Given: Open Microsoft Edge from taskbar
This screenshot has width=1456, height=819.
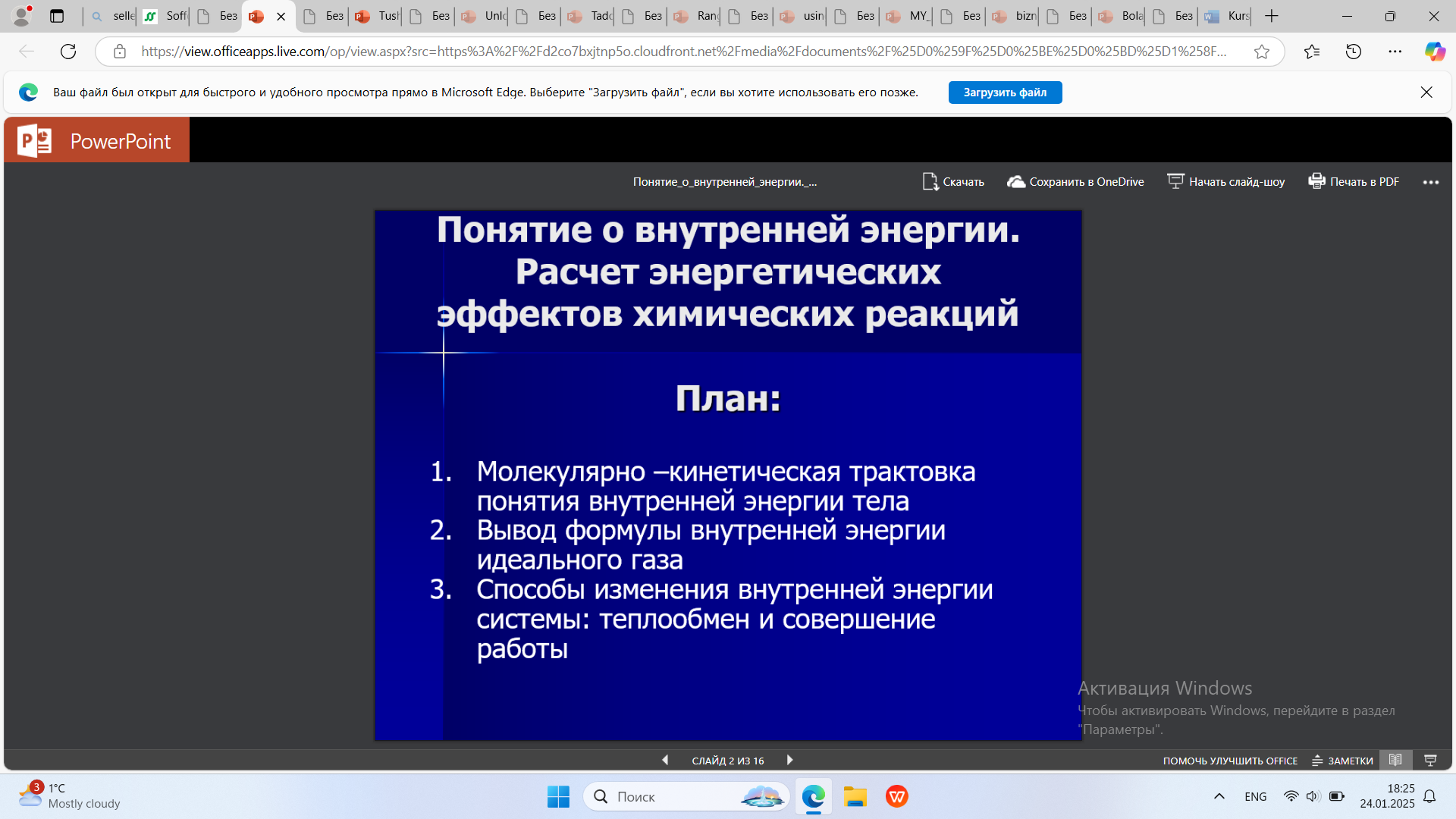Looking at the screenshot, I should (x=814, y=796).
